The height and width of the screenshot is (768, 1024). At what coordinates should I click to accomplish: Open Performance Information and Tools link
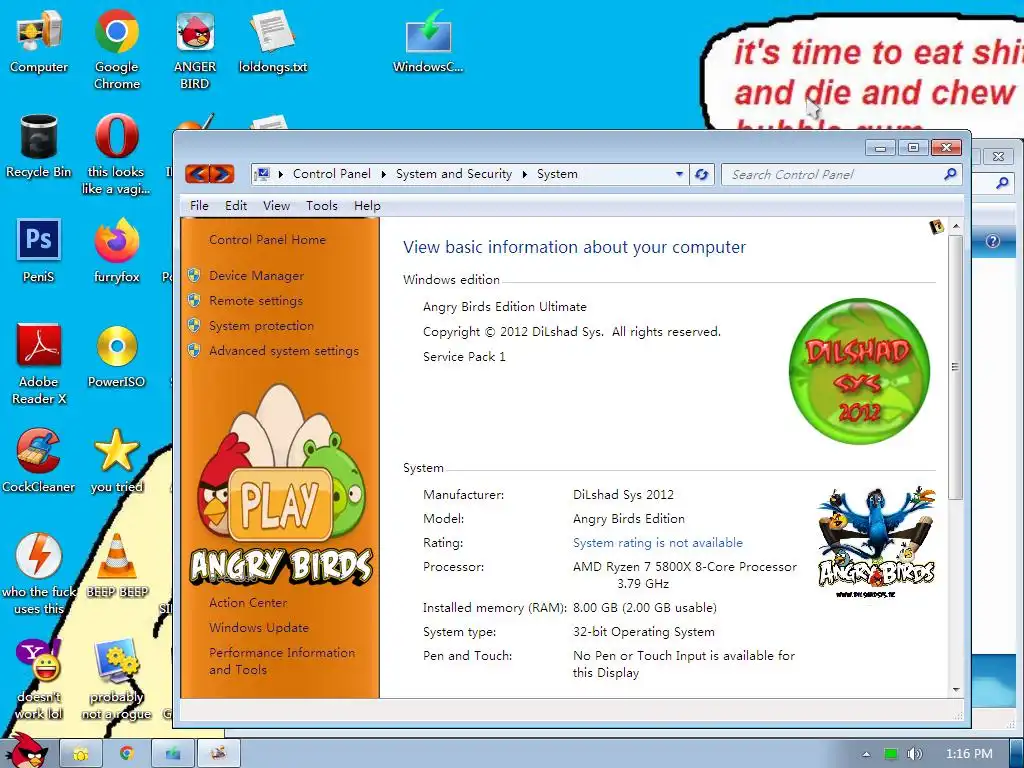pos(281,661)
